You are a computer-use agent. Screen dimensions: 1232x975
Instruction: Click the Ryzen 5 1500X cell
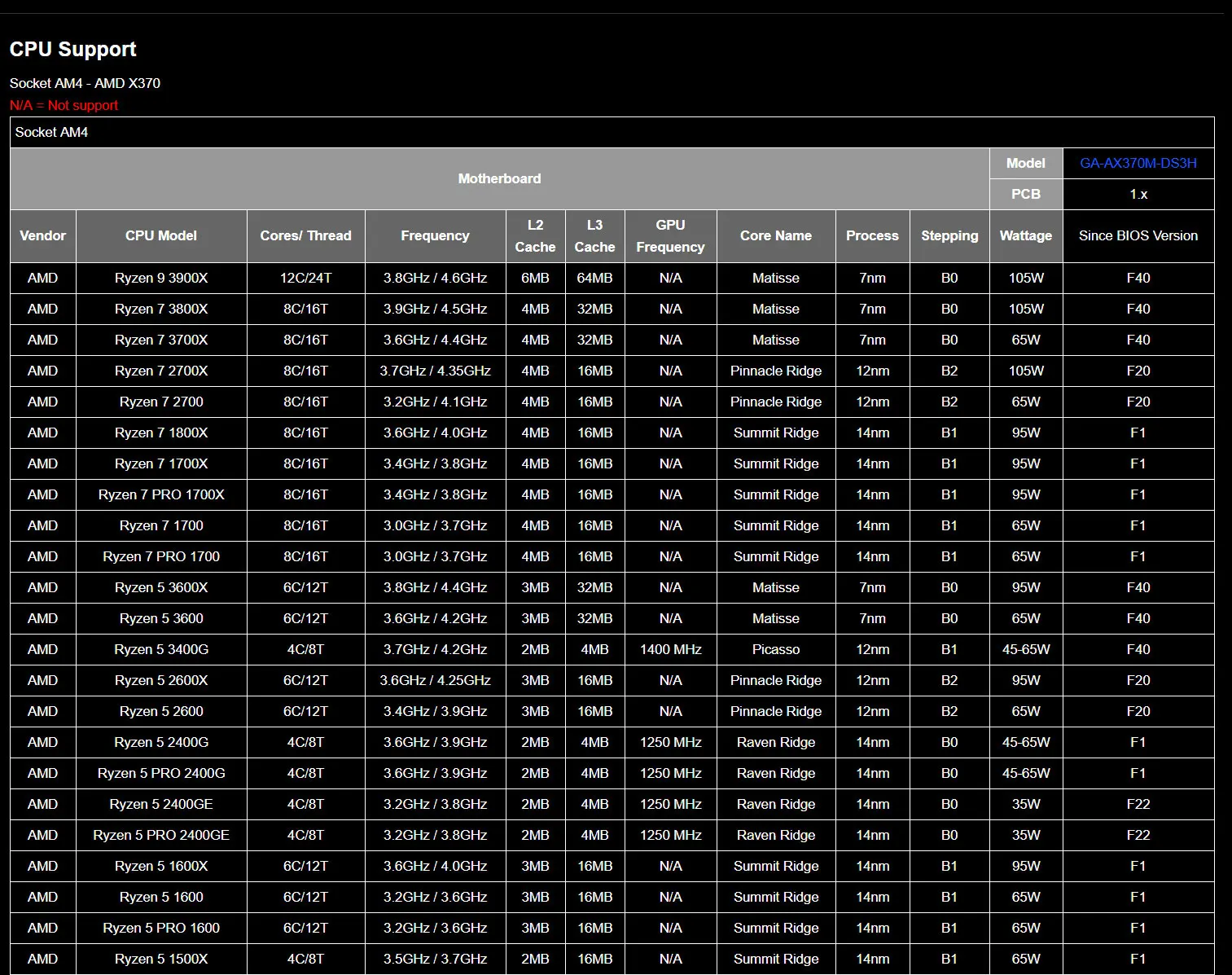click(x=161, y=959)
